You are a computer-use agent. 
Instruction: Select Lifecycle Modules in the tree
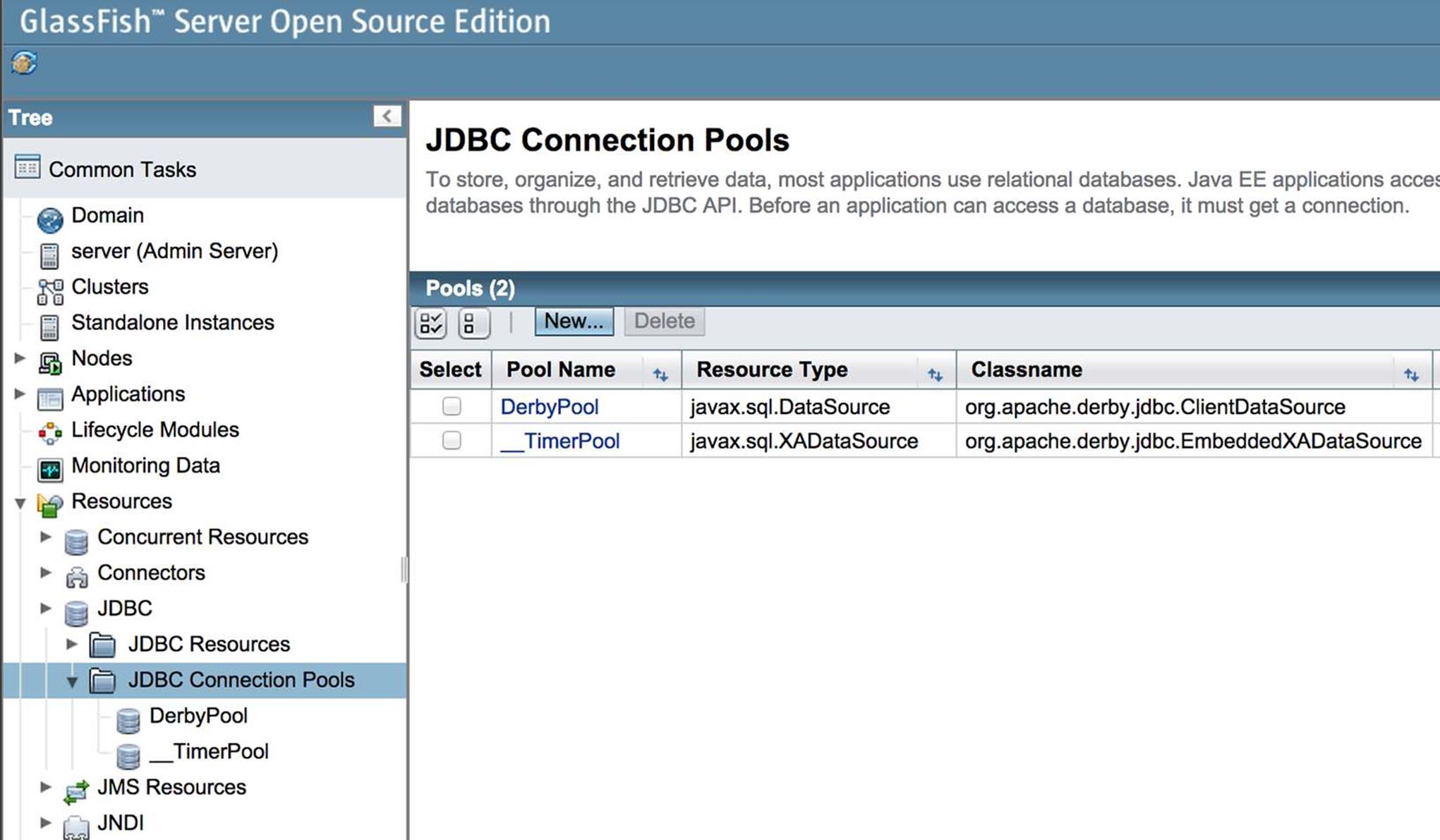[x=155, y=430]
